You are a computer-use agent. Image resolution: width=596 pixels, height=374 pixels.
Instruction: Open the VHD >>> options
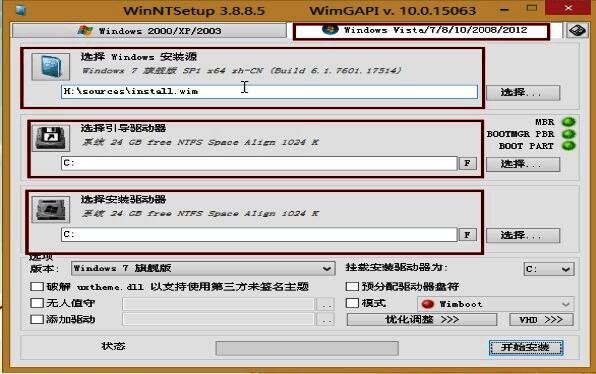(541, 320)
